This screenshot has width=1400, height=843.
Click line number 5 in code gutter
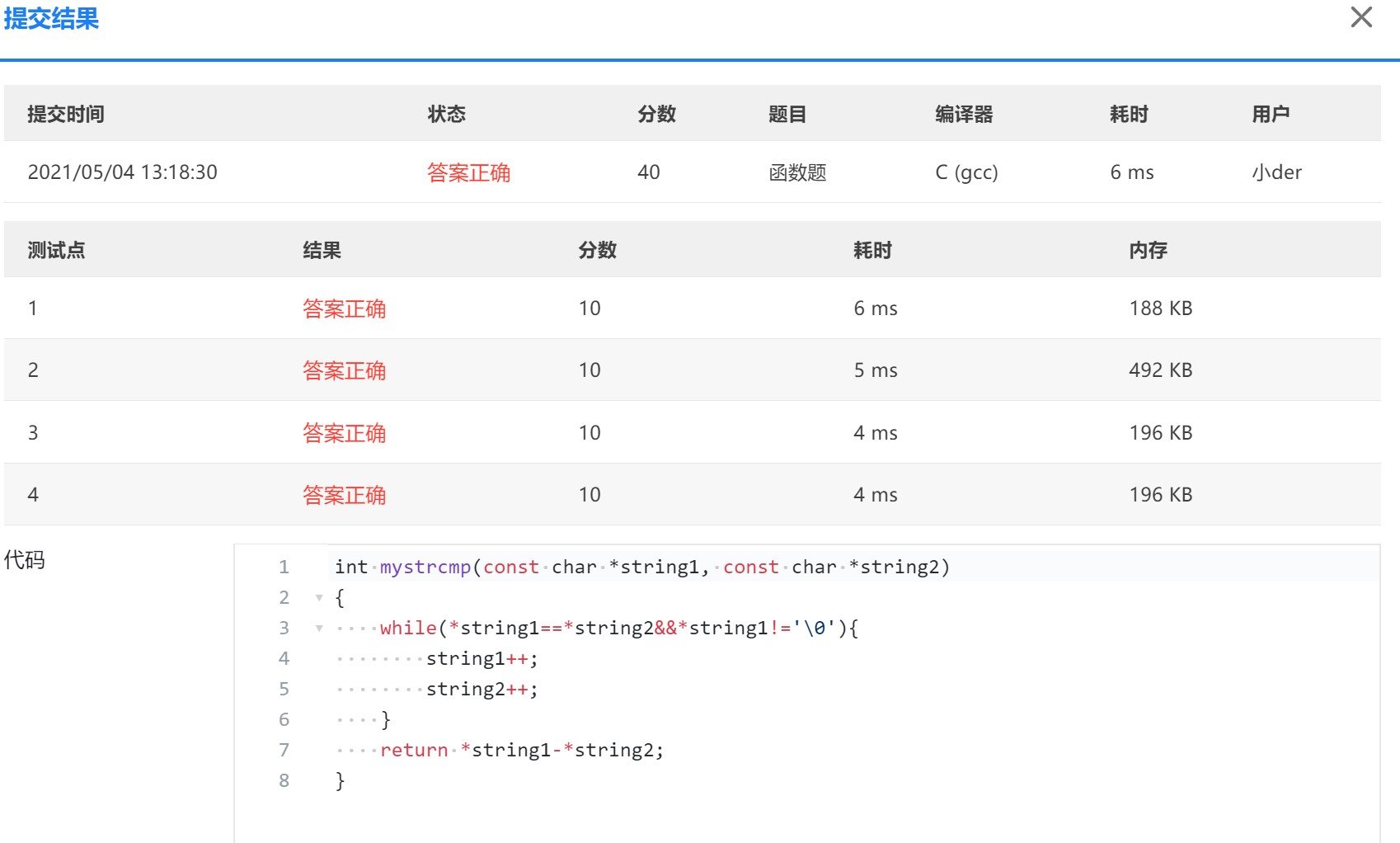pos(284,690)
